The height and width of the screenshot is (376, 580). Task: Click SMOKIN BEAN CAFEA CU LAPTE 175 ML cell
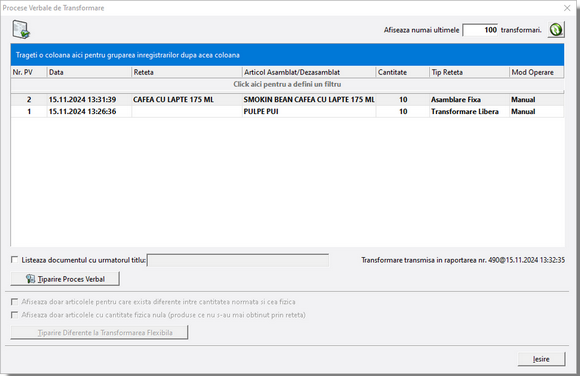[309, 100]
